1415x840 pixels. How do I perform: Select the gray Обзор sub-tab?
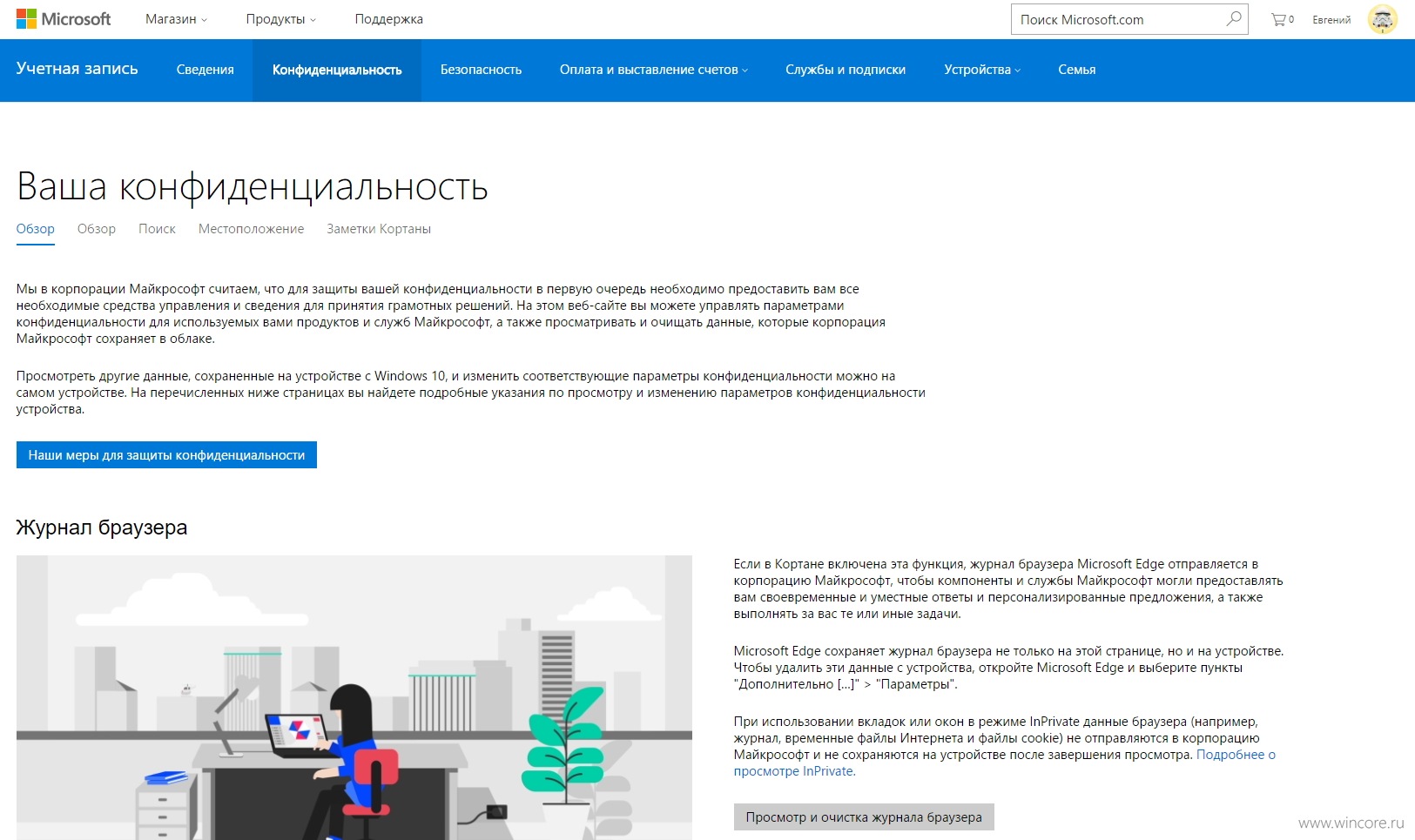(x=97, y=229)
